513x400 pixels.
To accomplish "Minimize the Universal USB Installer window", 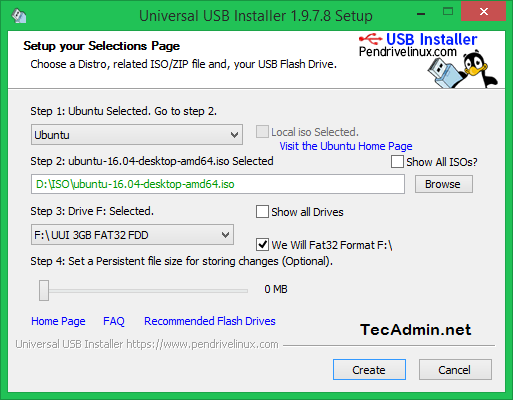I will (421, 14).
